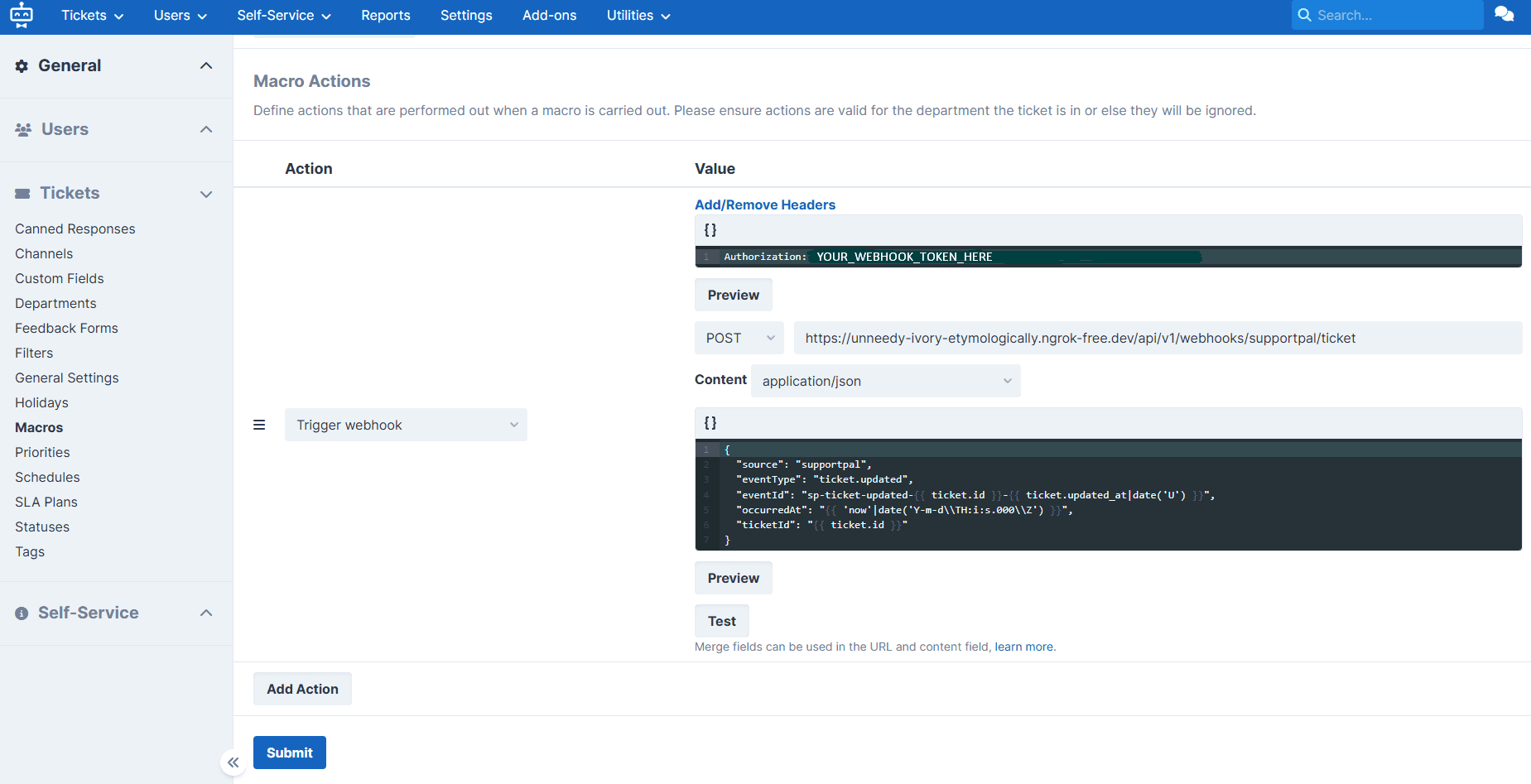The width and height of the screenshot is (1531, 784).
Task: Open Channels in sidebar
Action: [44, 253]
